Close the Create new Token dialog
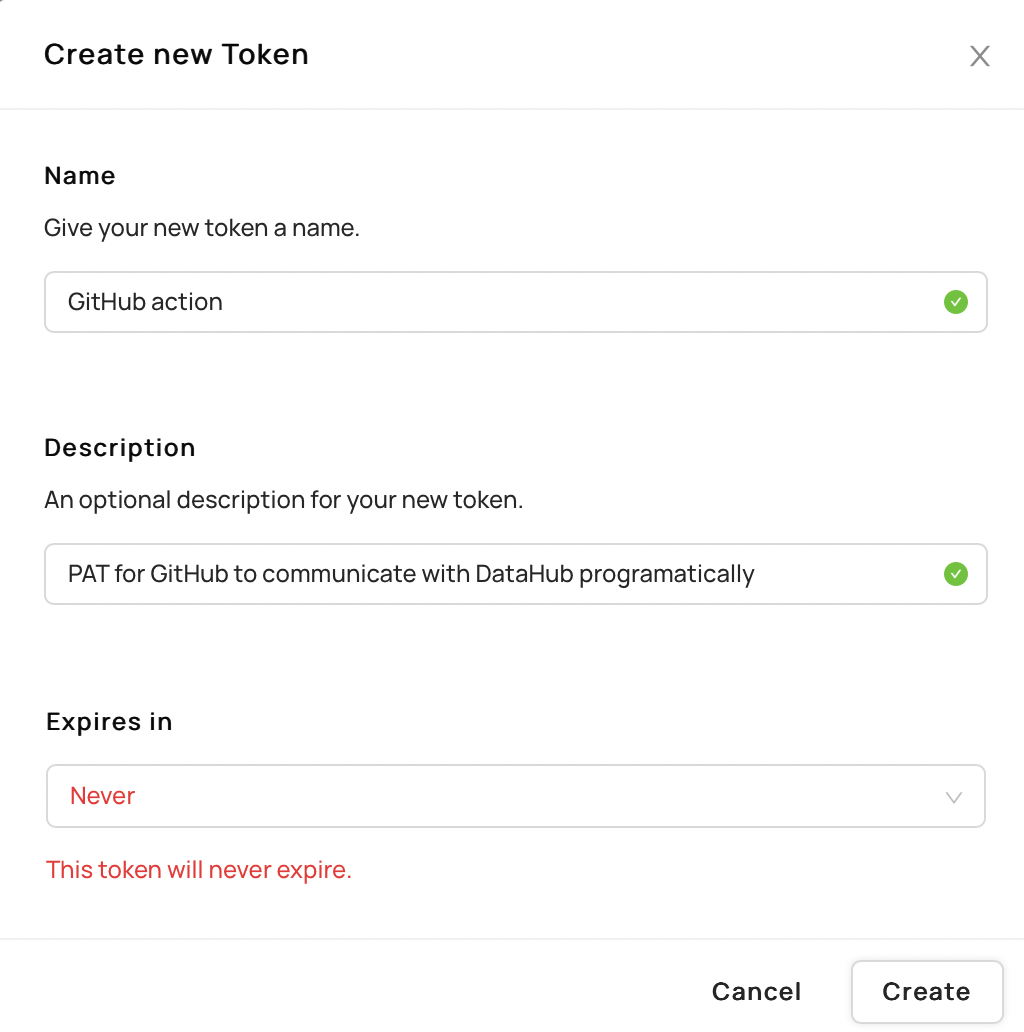Screen dimensions: 1024x1032 pyautogui.click(x=979, y=56)
